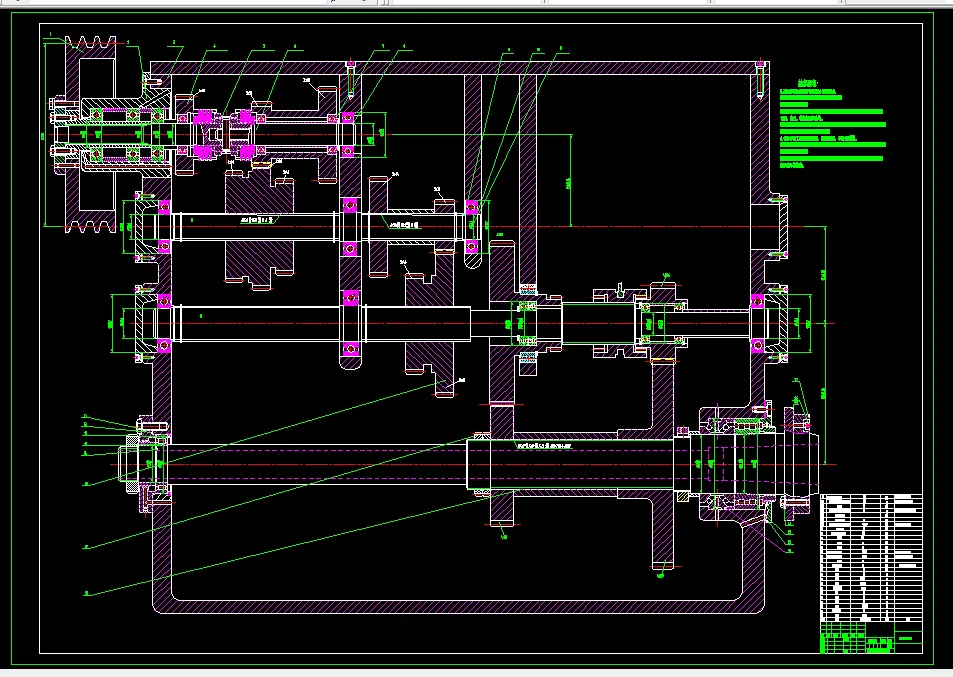Screen dimensions: 953x677
Task: Click the green title block in the drawing corner
Action: click(871, 638)
